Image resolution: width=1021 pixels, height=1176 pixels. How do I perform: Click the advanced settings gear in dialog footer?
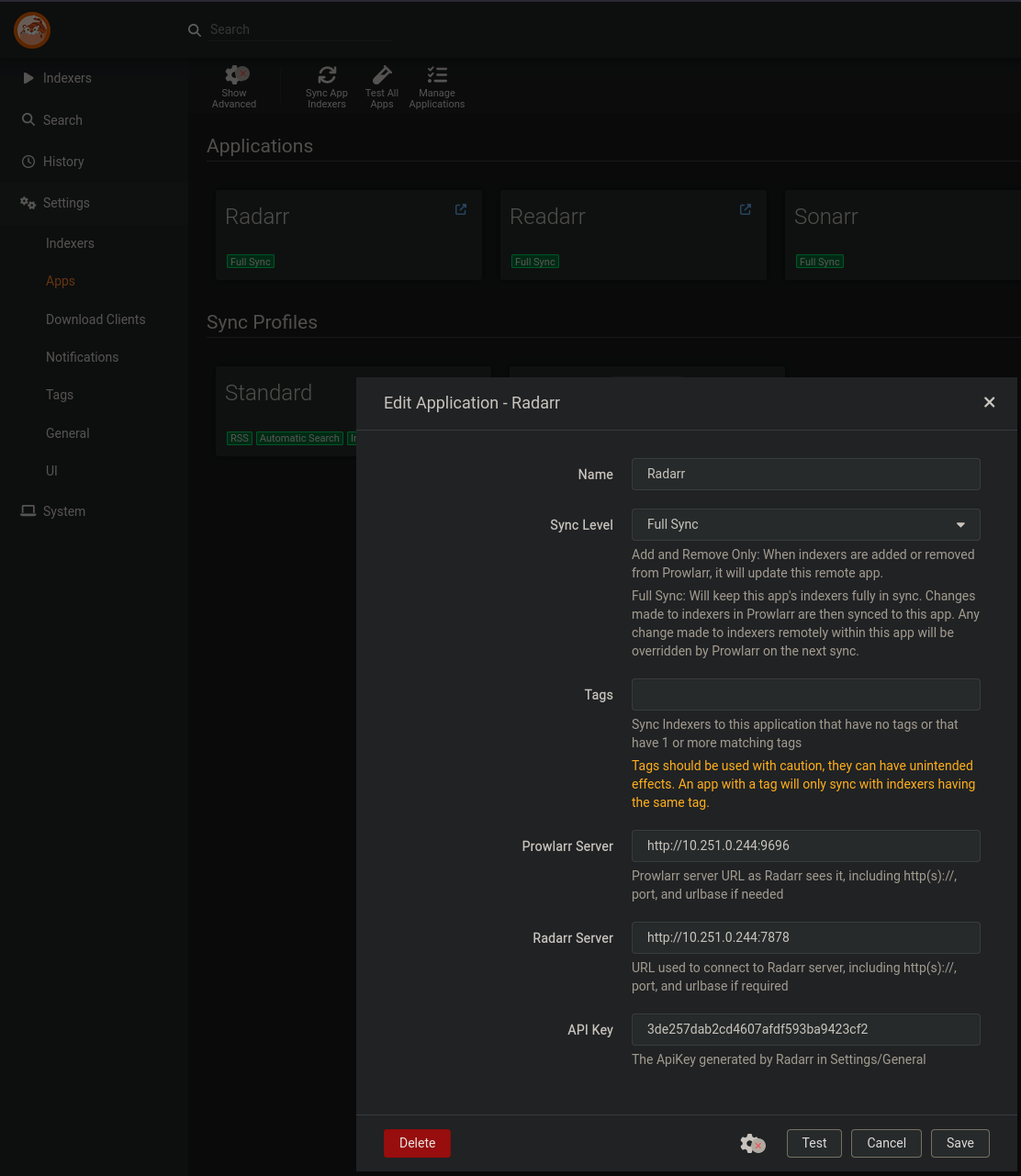click(x=753, y=1143)
